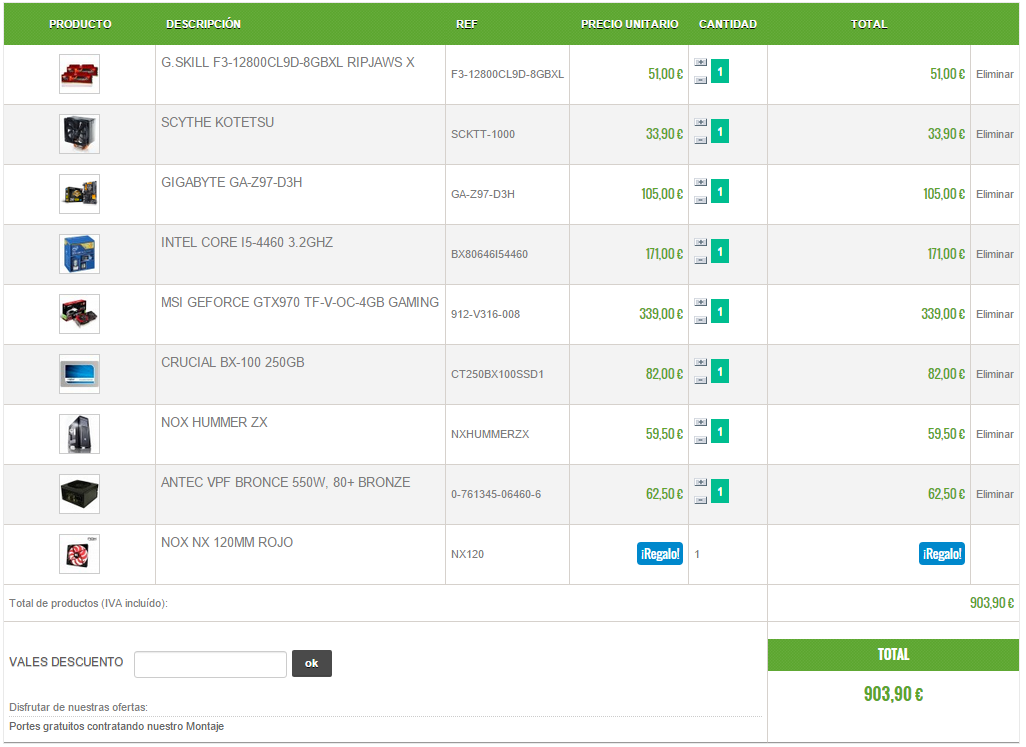Open NOX NX 120MM ROJO description link

tap(227, 542)
